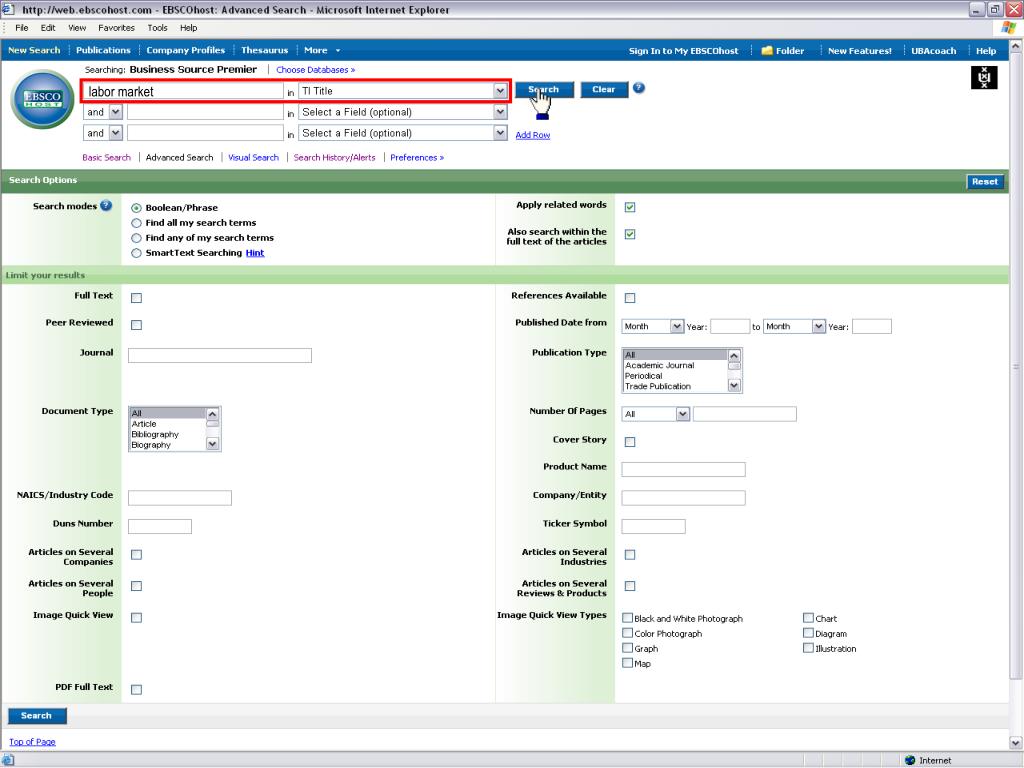This screenshot has height=768, width=1024.
Task: Enable the Full Text limiter
Action: (x=136, y=298)
